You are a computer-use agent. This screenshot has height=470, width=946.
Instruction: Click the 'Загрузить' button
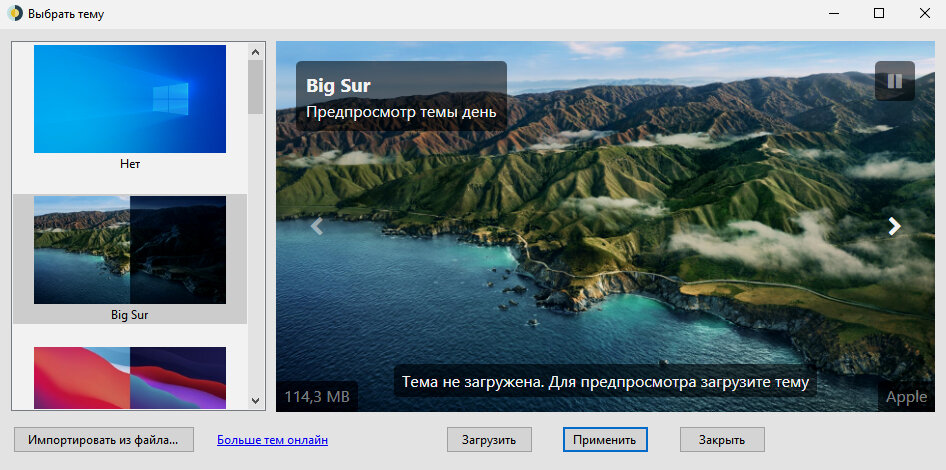[x=489, y=440]
